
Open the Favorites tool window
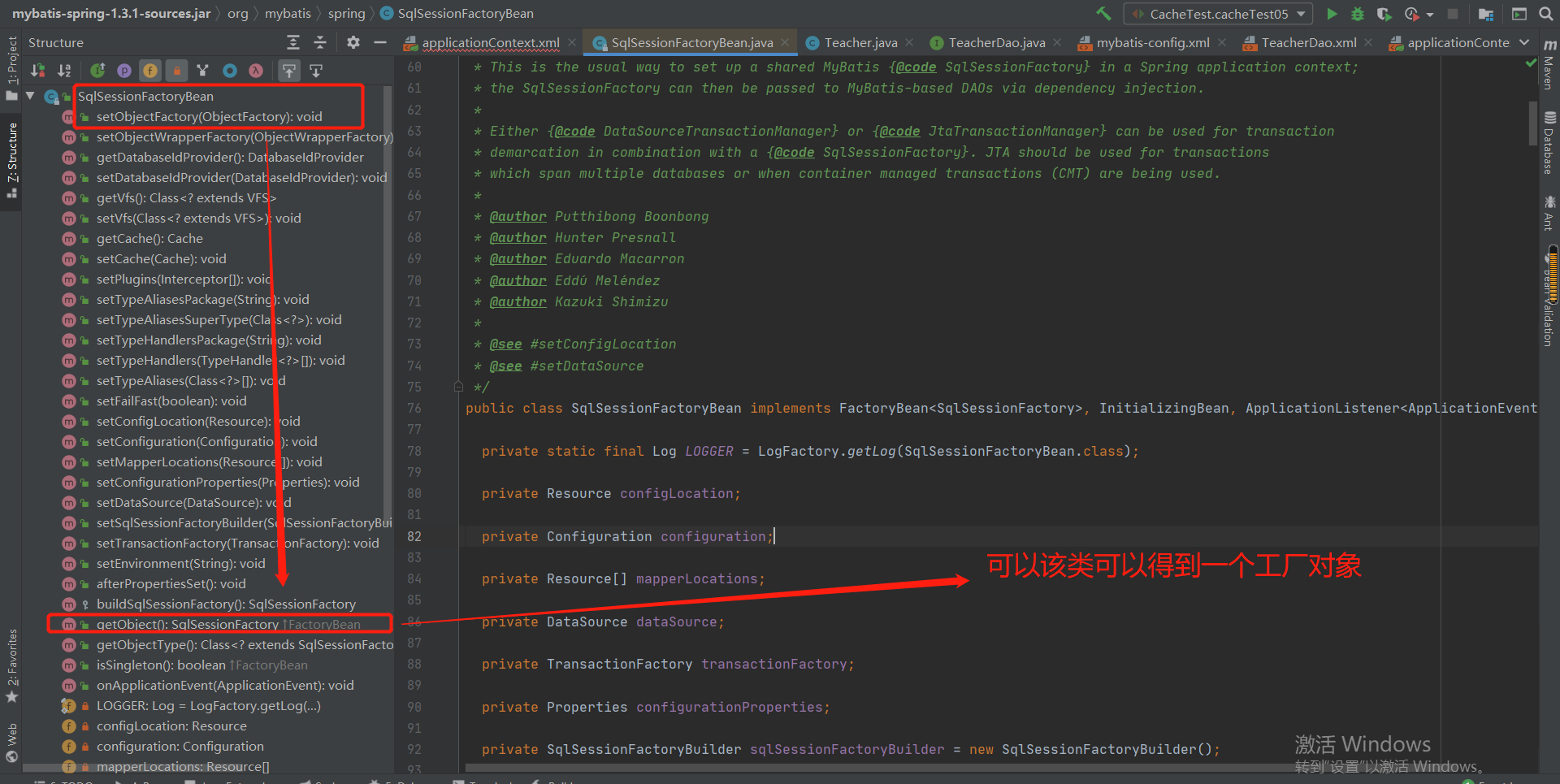[x=11, y=665]
